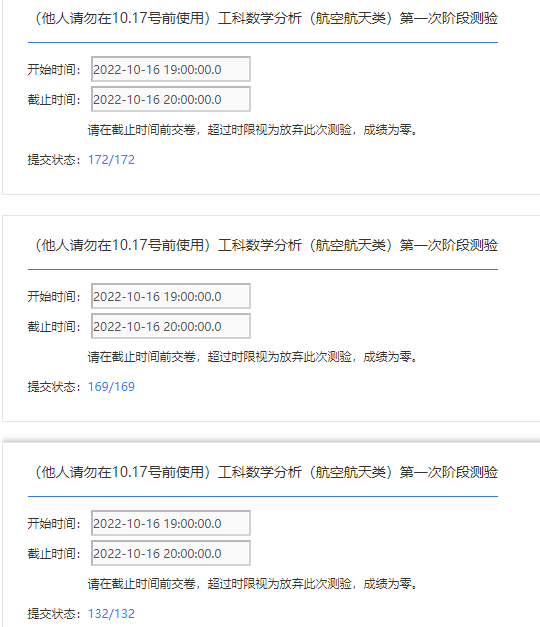Click the 提交状态 label beside 169/169
The height and width of the screenshot is (627, 540).
pyautogui.click(x=54, y=387)
